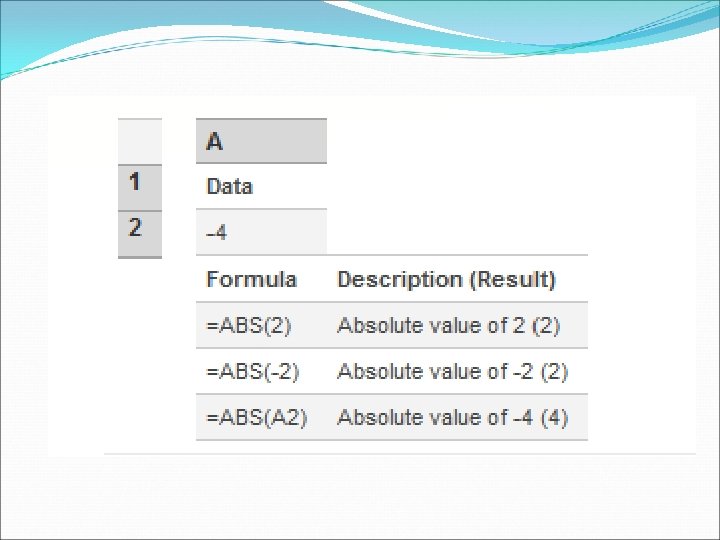Viewport: 720px width, 540px height.
Task: Select the cell containing -4
Action: pyautogui.click(x=261, y=232)
